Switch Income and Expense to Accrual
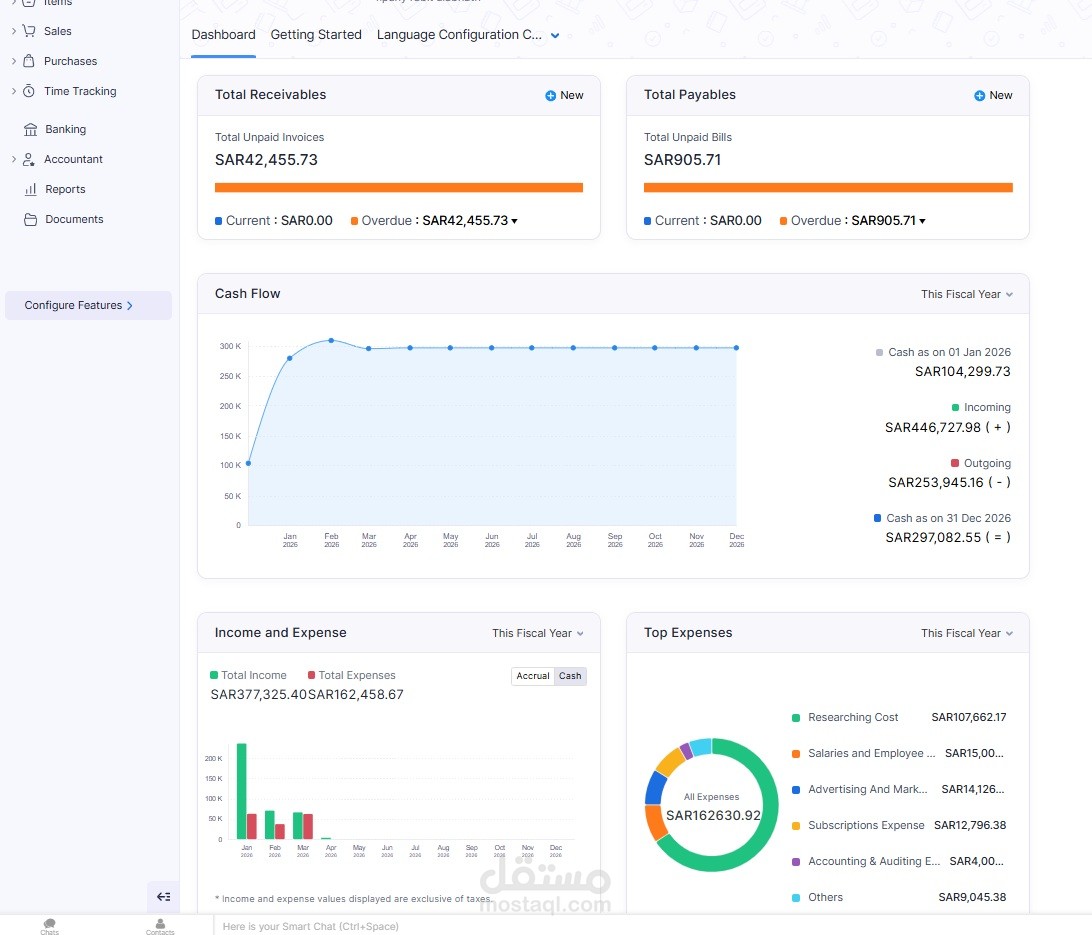Image resolution: width=1092 pixels, height=935 pixels. (x=533, y=676)
